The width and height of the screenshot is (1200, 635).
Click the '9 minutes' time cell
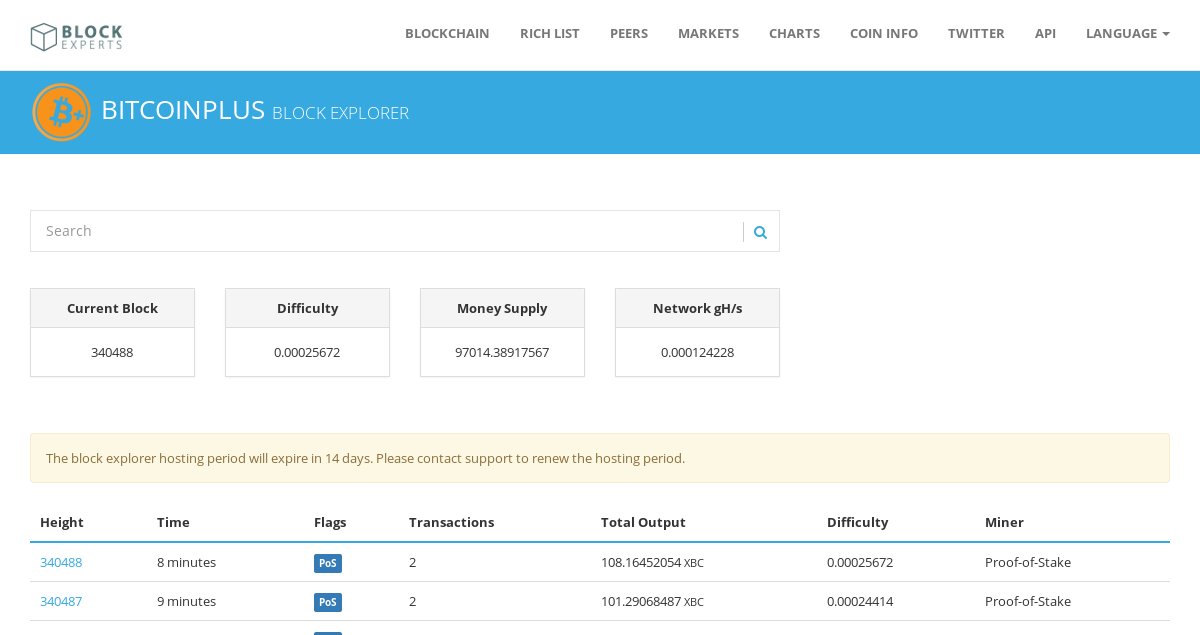[x=186, y=601]
